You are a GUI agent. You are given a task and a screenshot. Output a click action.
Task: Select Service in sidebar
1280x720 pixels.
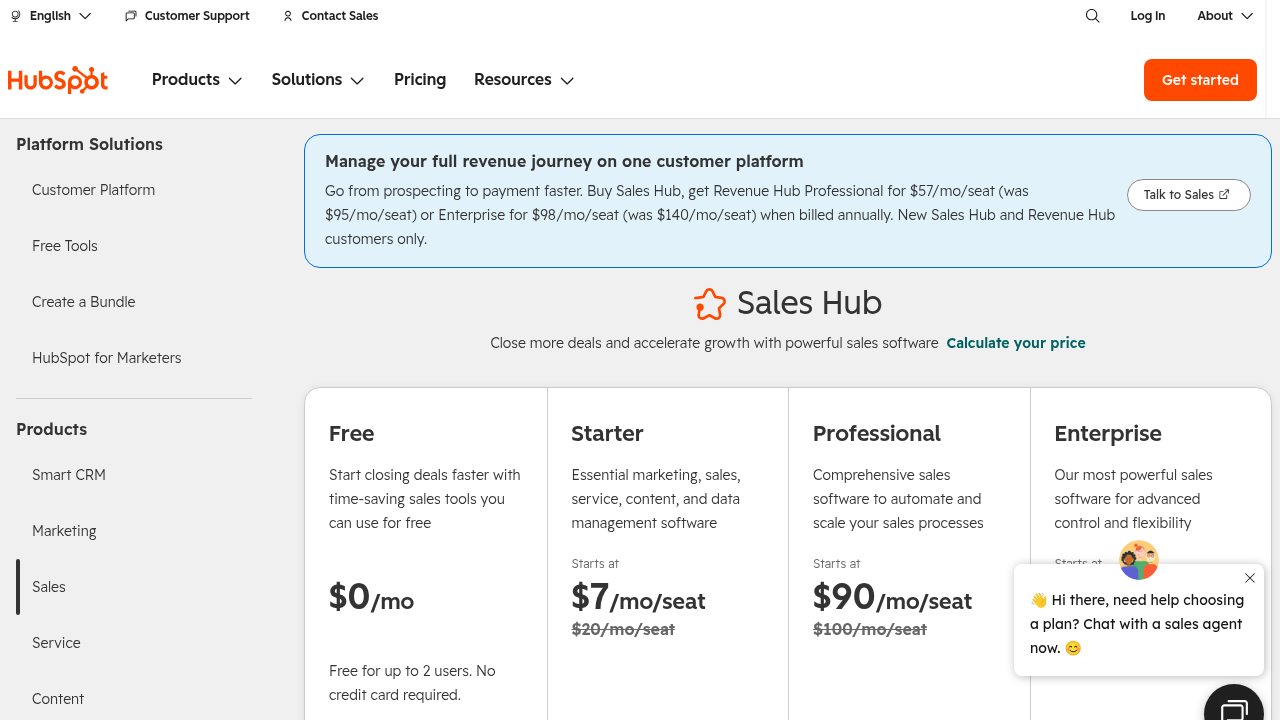coord(56,643)
